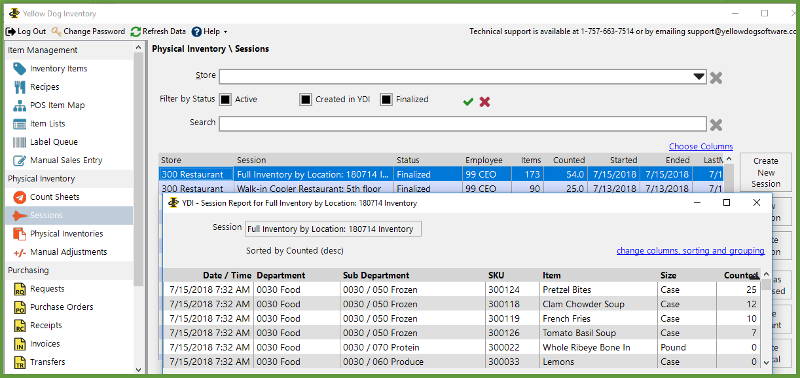The height and width of the screenshot is (378, 800).
Task: Click the Choose Columns link
Action: [x=701, y=146]
